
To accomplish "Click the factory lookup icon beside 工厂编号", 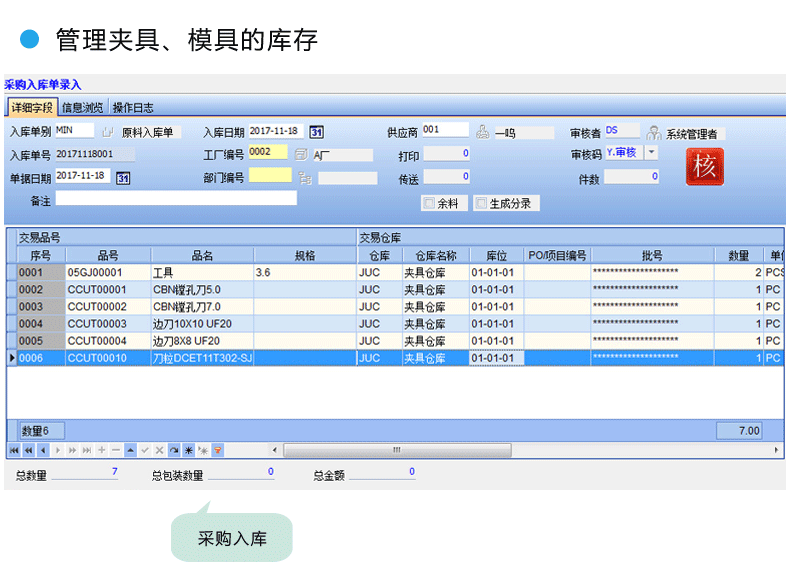I will (301, 154).
